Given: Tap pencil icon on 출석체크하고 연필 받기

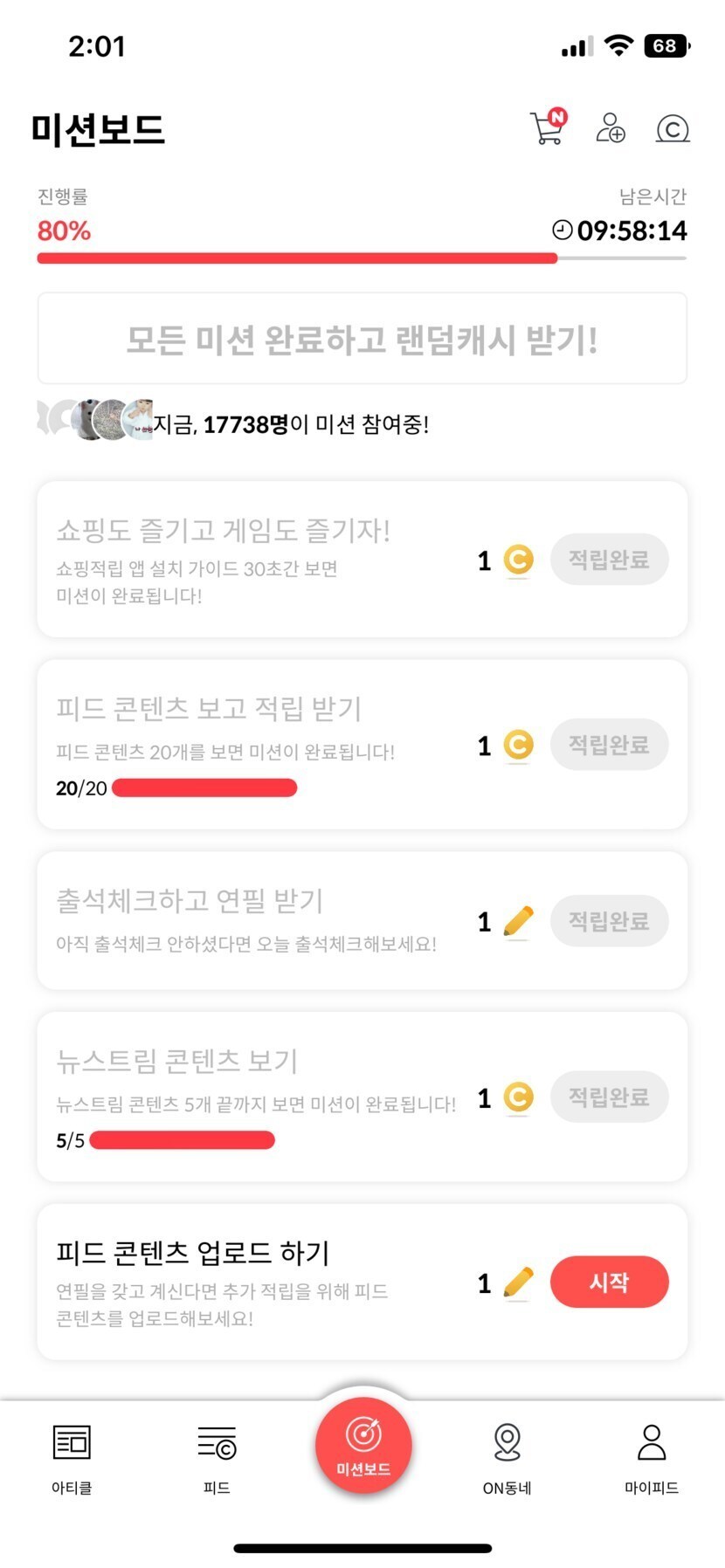Looking at the screenshot, I should (518, 921).
